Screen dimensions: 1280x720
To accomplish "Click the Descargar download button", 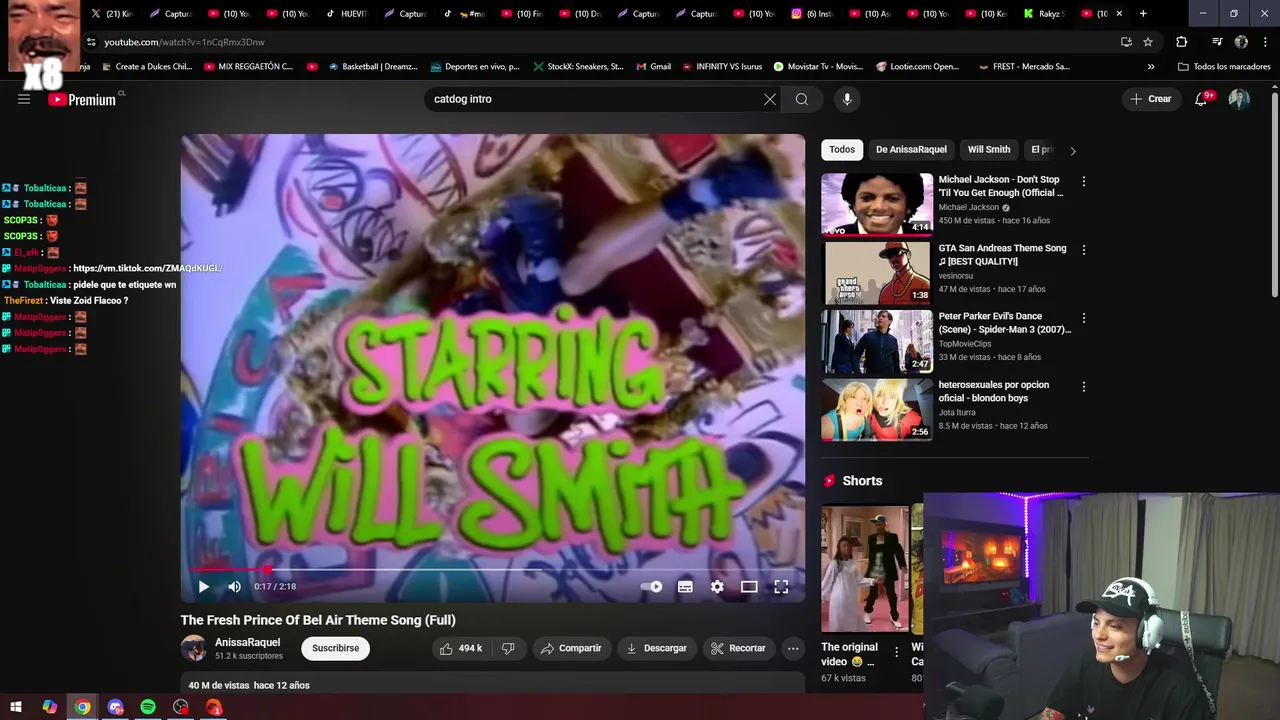I will [657, 648].
